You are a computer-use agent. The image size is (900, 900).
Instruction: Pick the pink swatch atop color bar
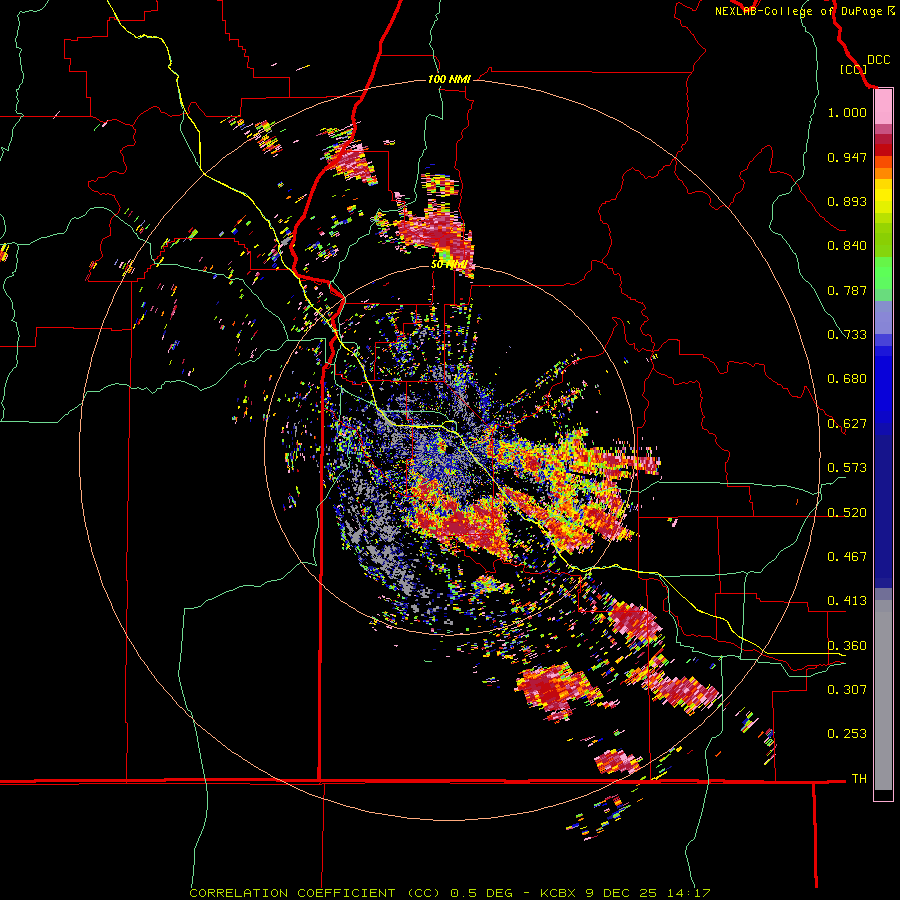[883, 107]
